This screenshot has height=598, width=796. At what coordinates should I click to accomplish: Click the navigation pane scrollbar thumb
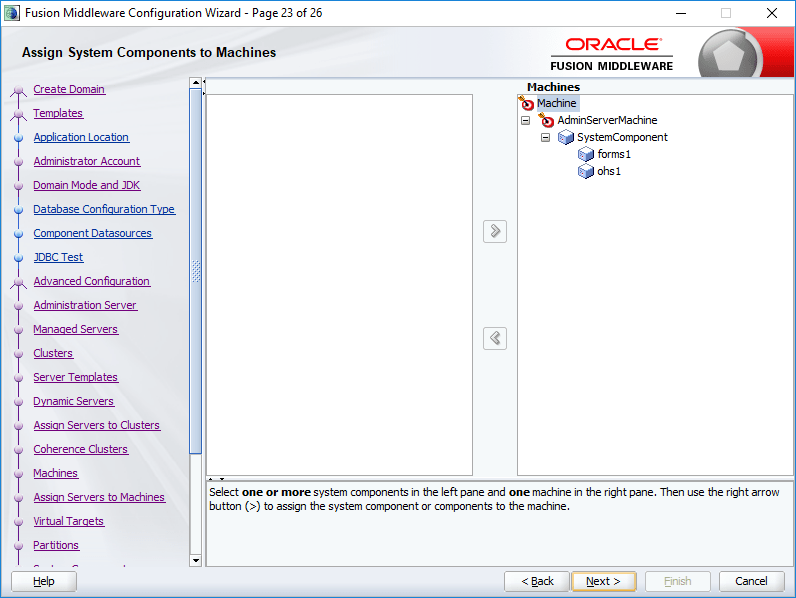(x=195, y=271)
